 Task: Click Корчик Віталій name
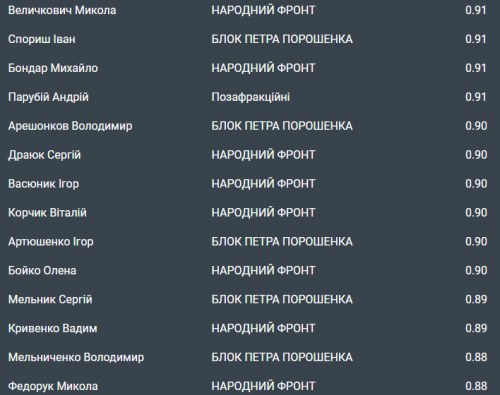click(47, 213)
